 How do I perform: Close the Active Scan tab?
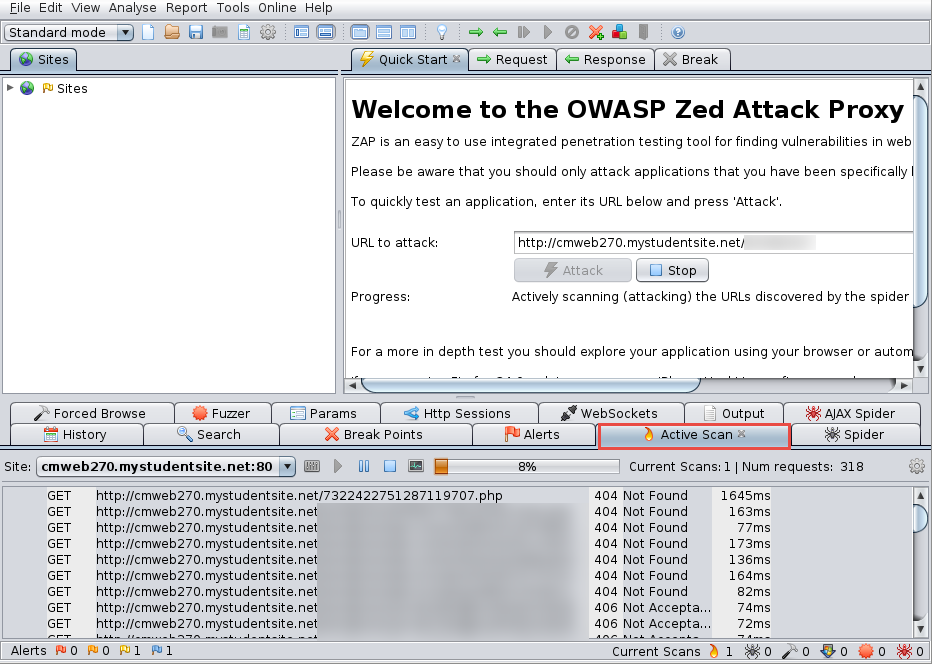pos(742,434)
